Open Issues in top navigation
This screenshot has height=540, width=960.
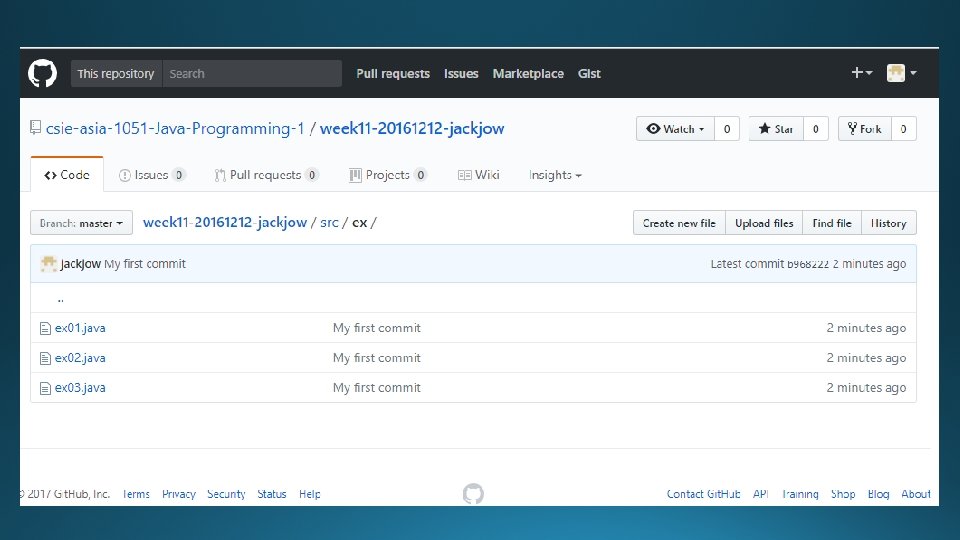click(461, 73)
